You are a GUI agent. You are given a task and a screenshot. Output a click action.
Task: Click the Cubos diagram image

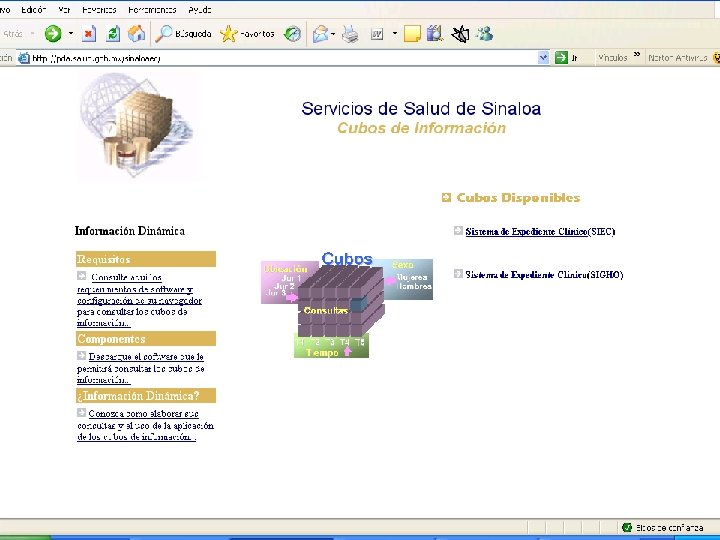click(x=347, y=304)
